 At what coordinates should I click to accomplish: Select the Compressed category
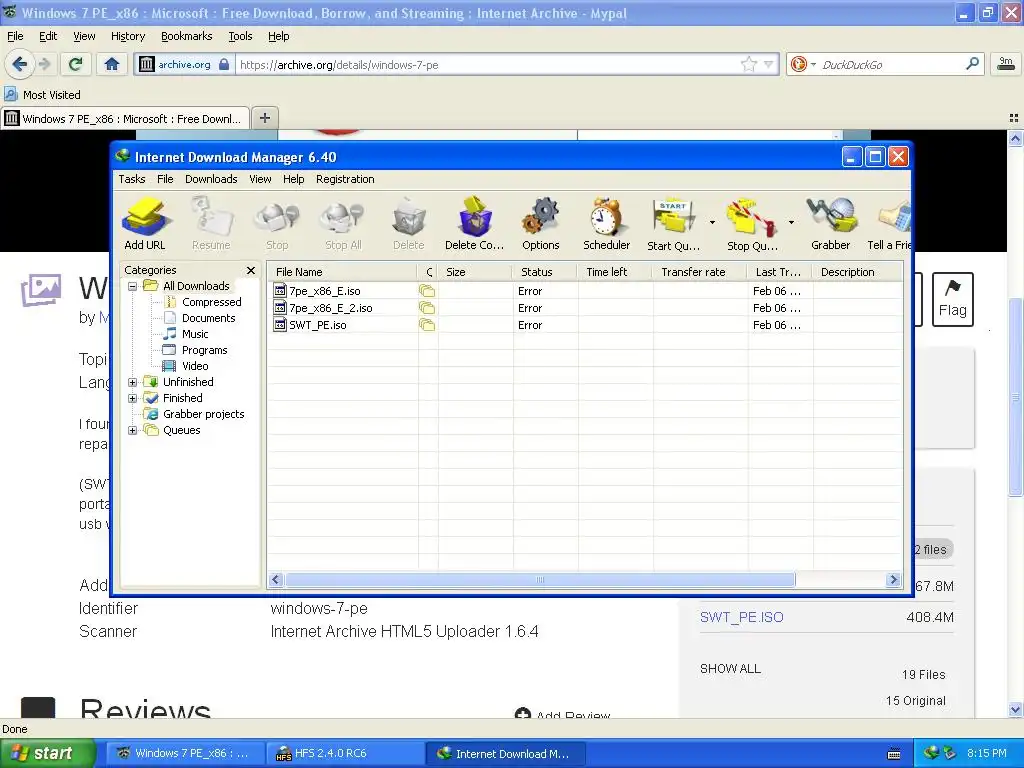212,302
